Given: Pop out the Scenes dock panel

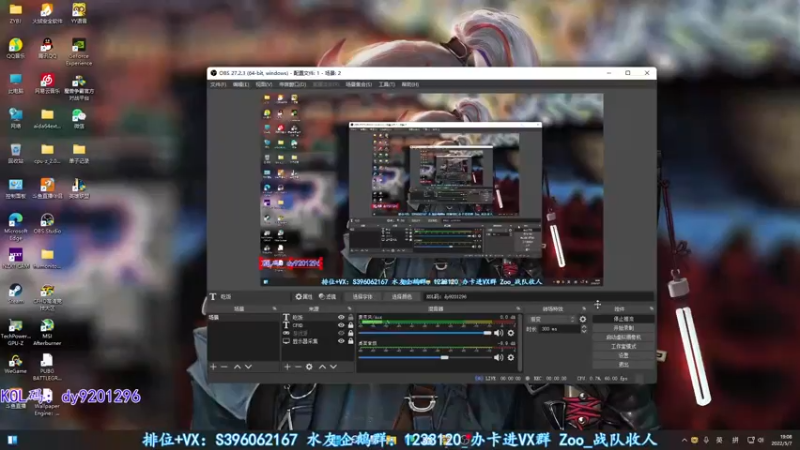Looking at the screenshot, I should pyautogui.click(x=274, y=309).
